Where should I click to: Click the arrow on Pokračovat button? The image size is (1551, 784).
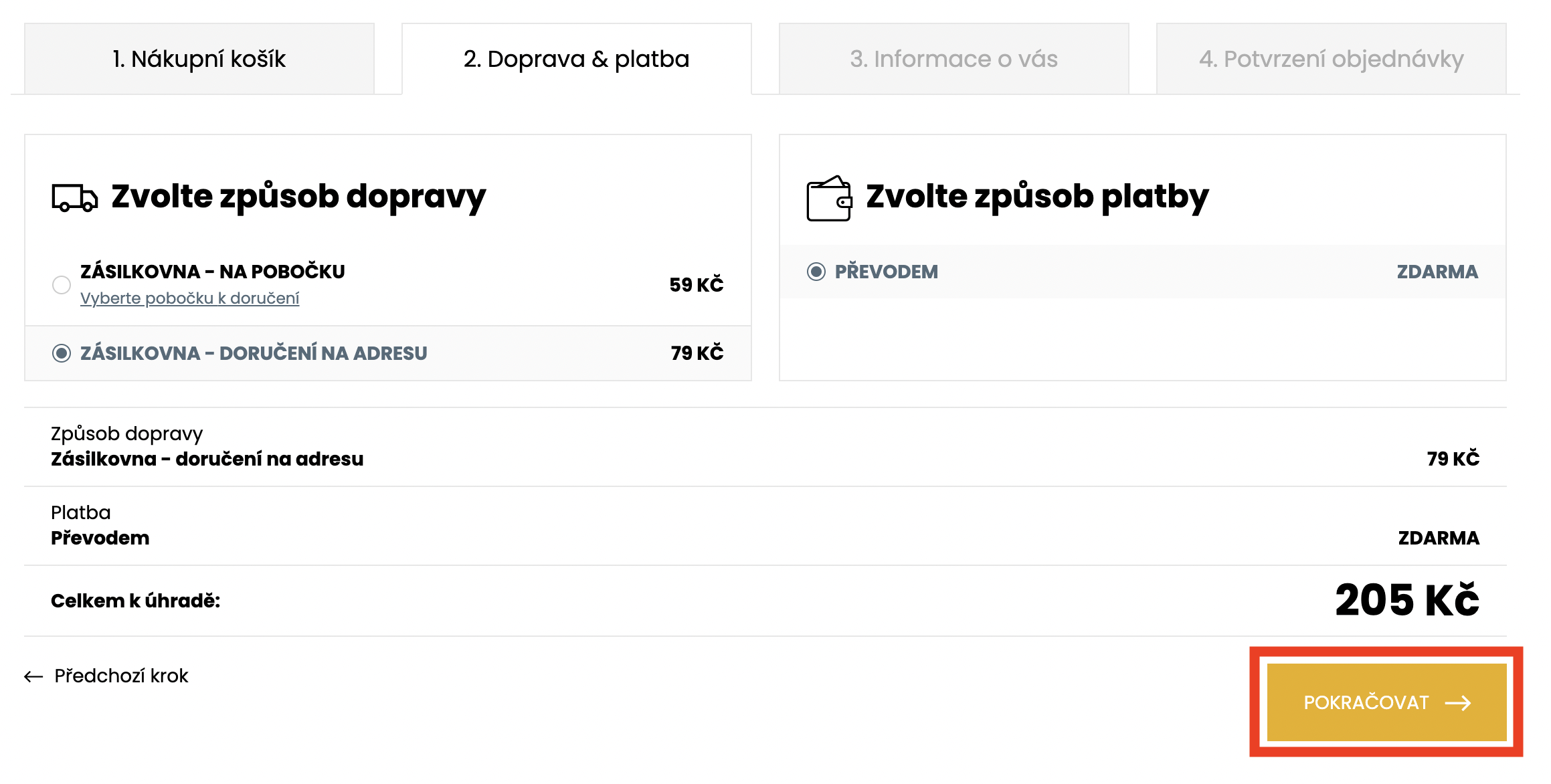[x=1457, y=703]
